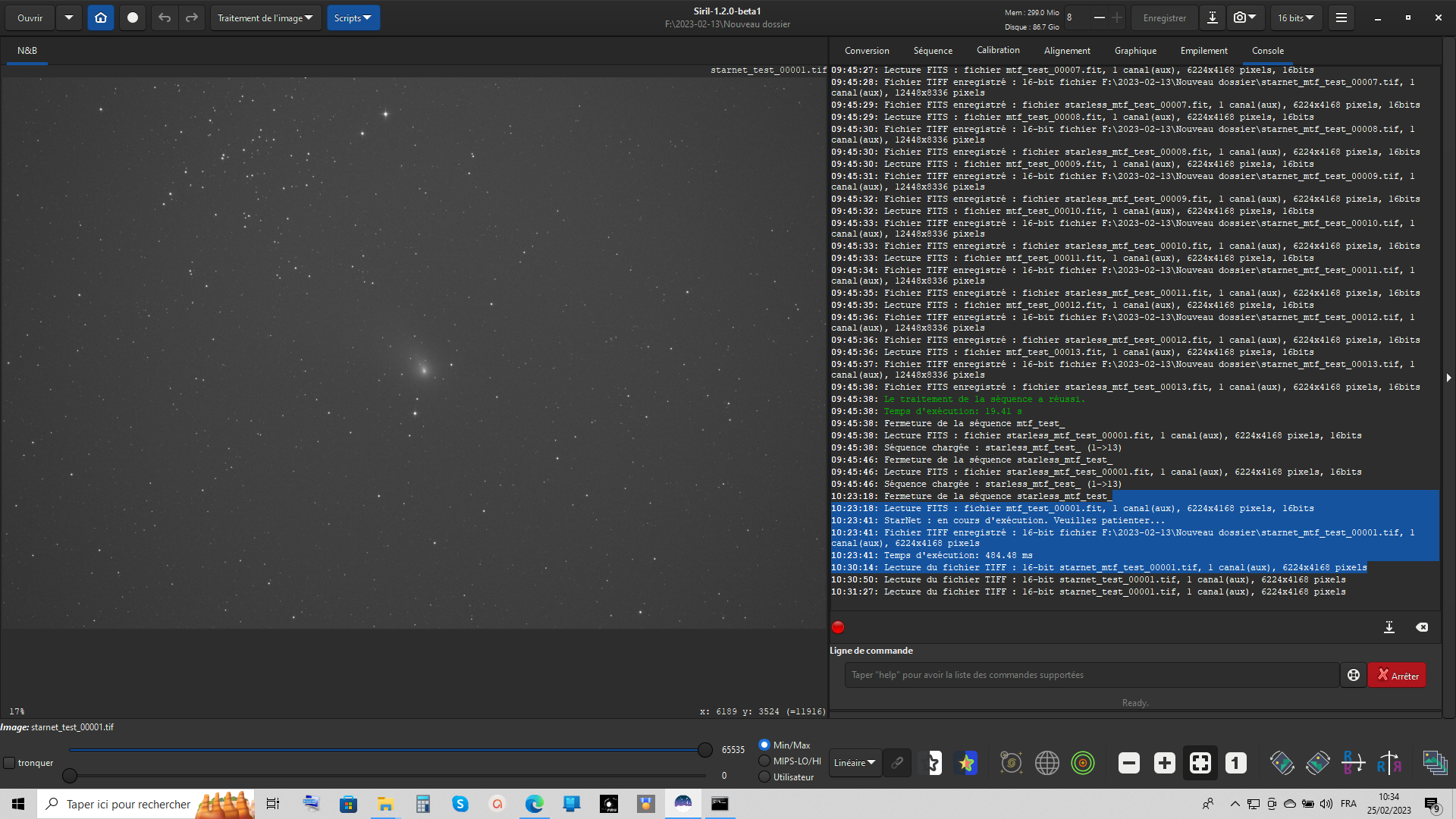Screen dimensions: 1456x819
Task: Clear the console log with the erase icon
Action: (x=1422, y=627)
